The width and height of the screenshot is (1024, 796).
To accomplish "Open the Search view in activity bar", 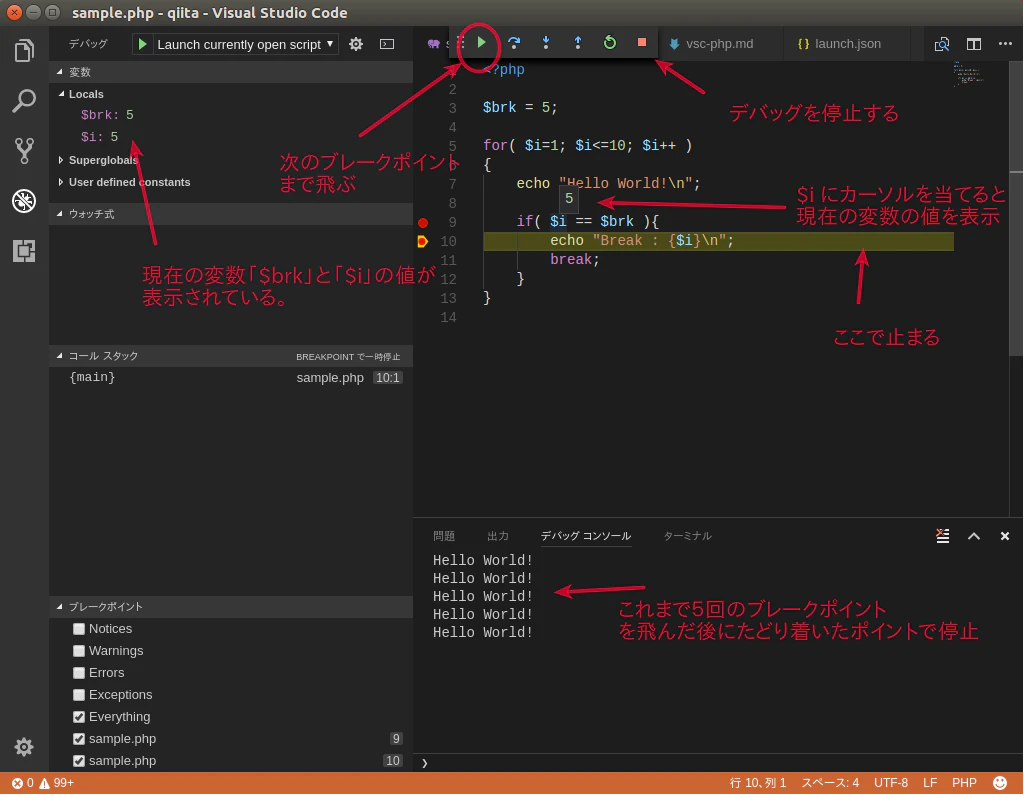I will pos(24,101).
